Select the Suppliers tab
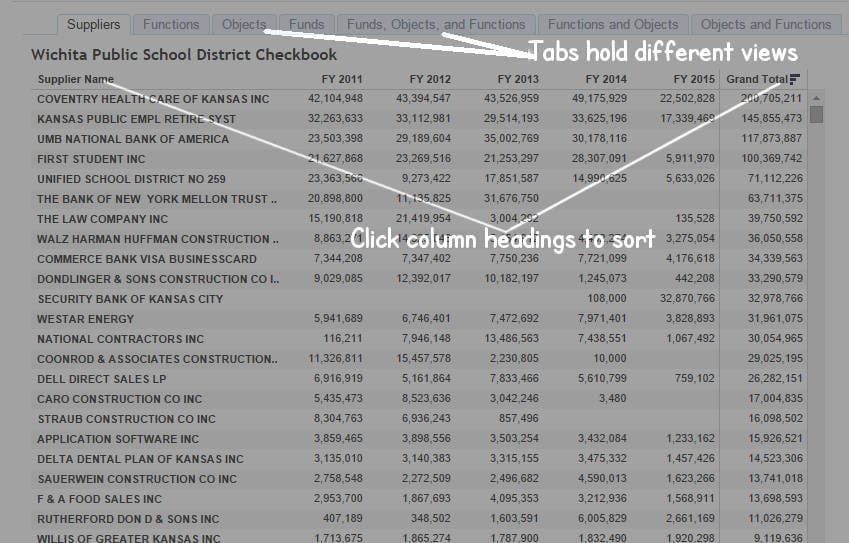This screenshot has width=849, height=543. 94,24
